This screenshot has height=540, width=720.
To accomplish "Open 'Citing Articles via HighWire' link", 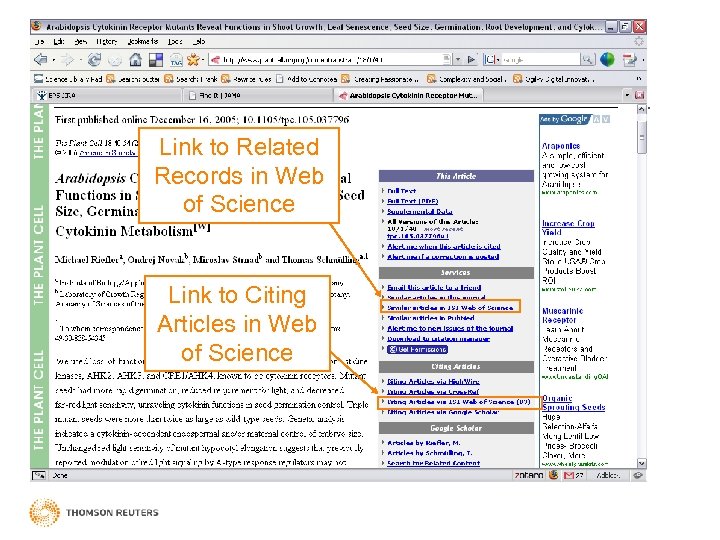I will pos(433,381).
